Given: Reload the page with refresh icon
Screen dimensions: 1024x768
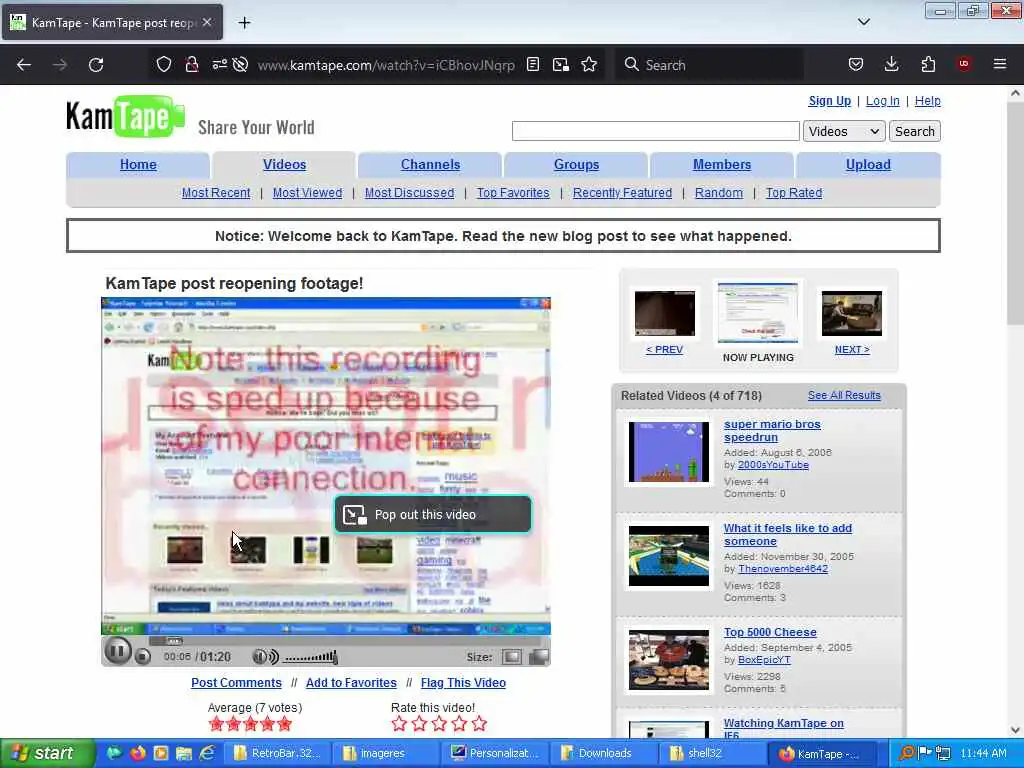Looking at the screenshot, I should [96, 65].
